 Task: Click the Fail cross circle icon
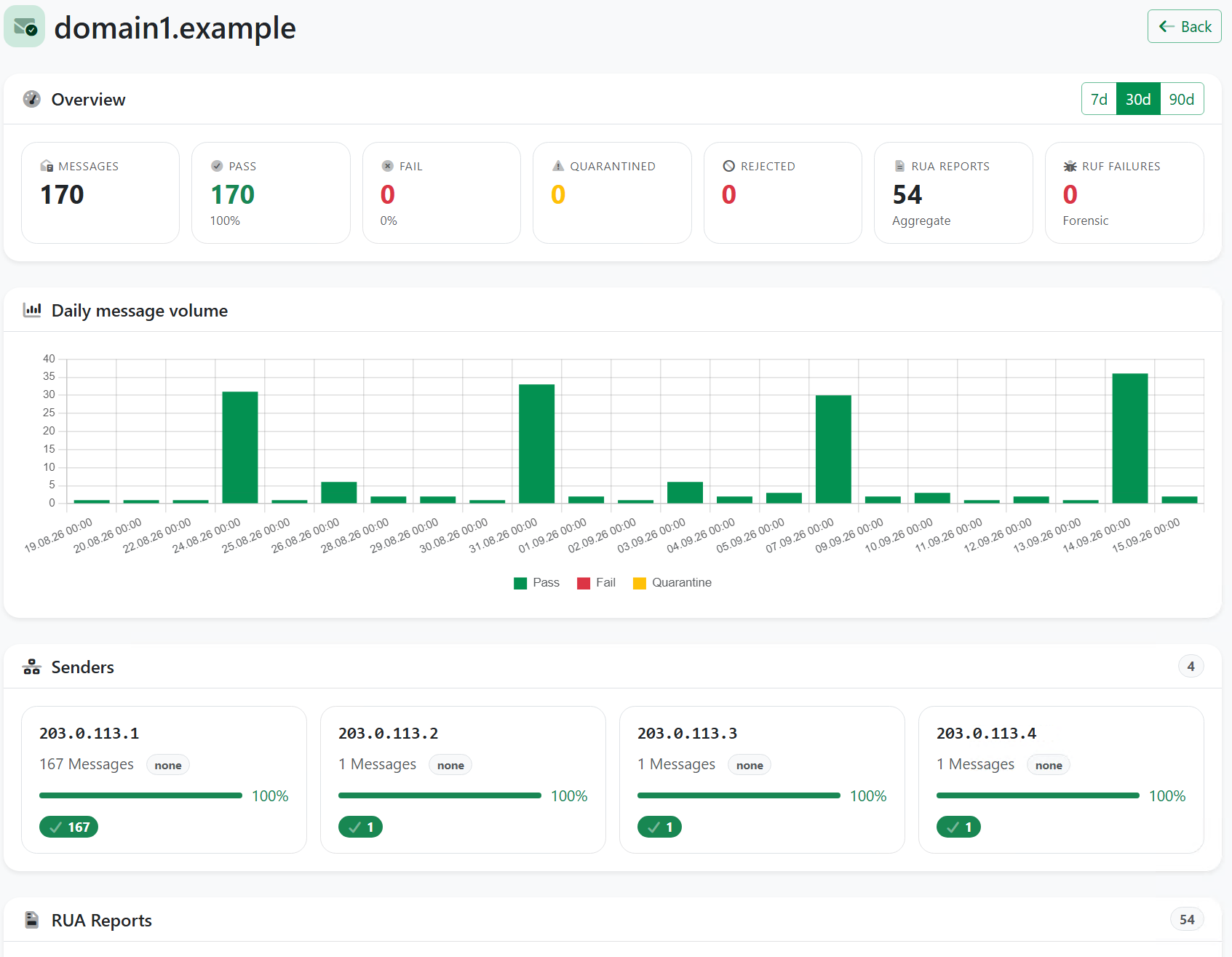coord(387,166)
